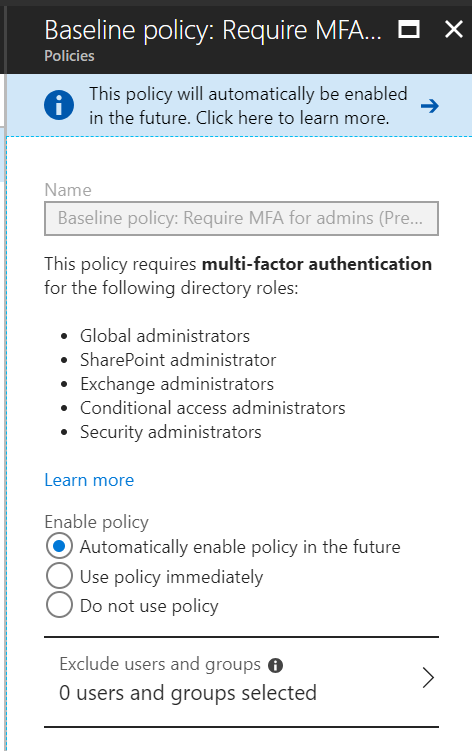Image resolution: width=472 pixels, height=751 pixels.
Task: Click the 'Enable policy' section label
Action: (x=96, y=522)
